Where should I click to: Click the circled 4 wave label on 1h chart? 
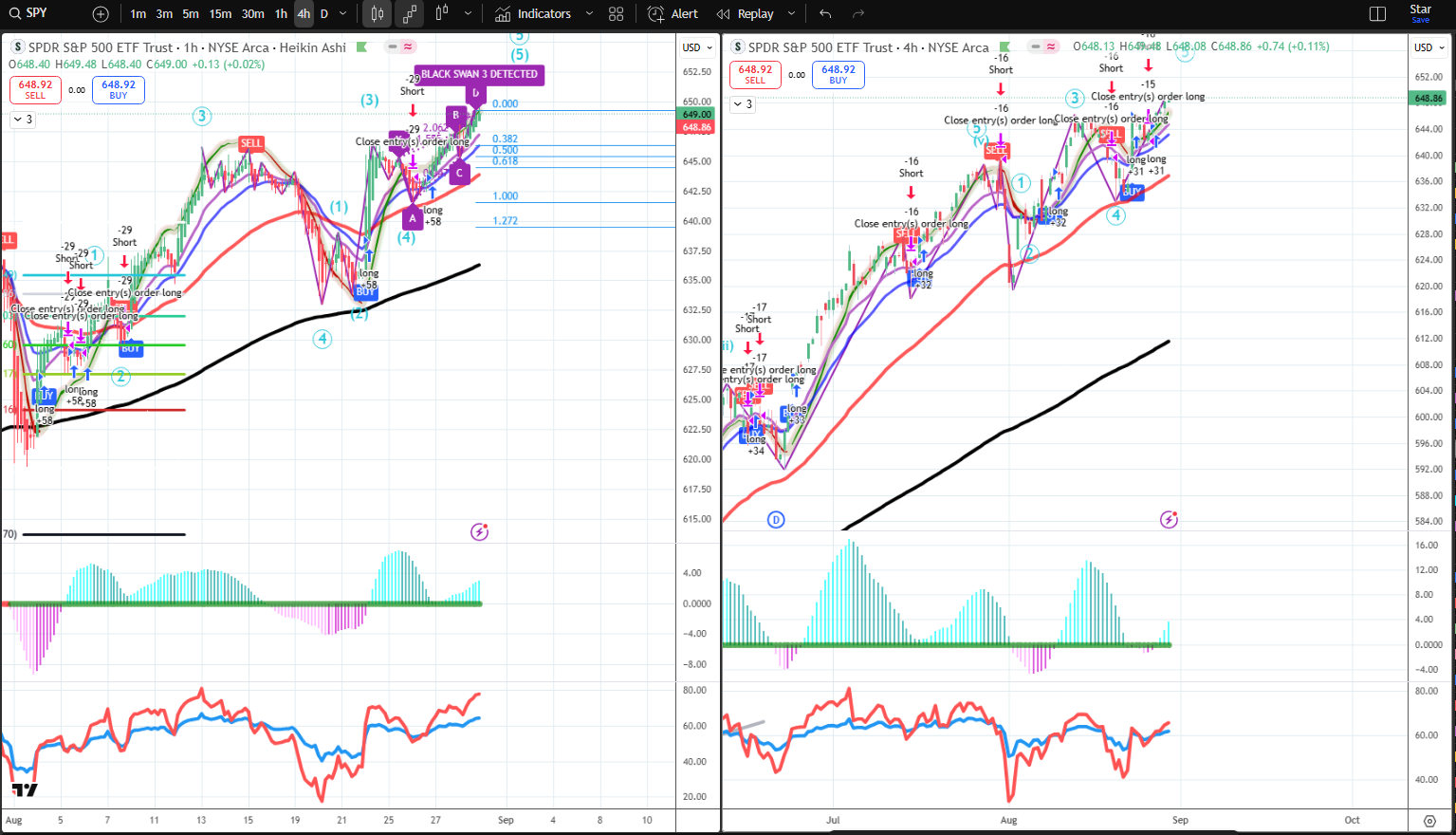click(323, 339)
